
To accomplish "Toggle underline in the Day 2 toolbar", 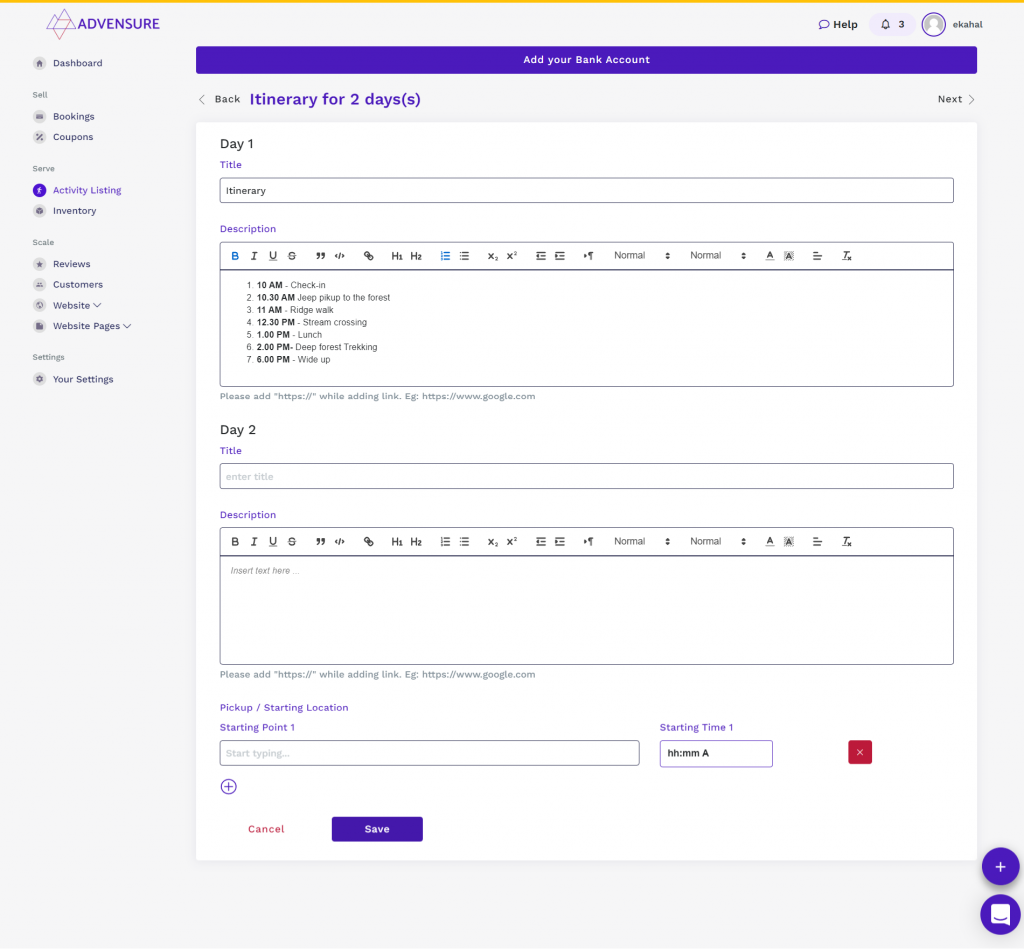I will pyautogui.click(x=272, y=541).
